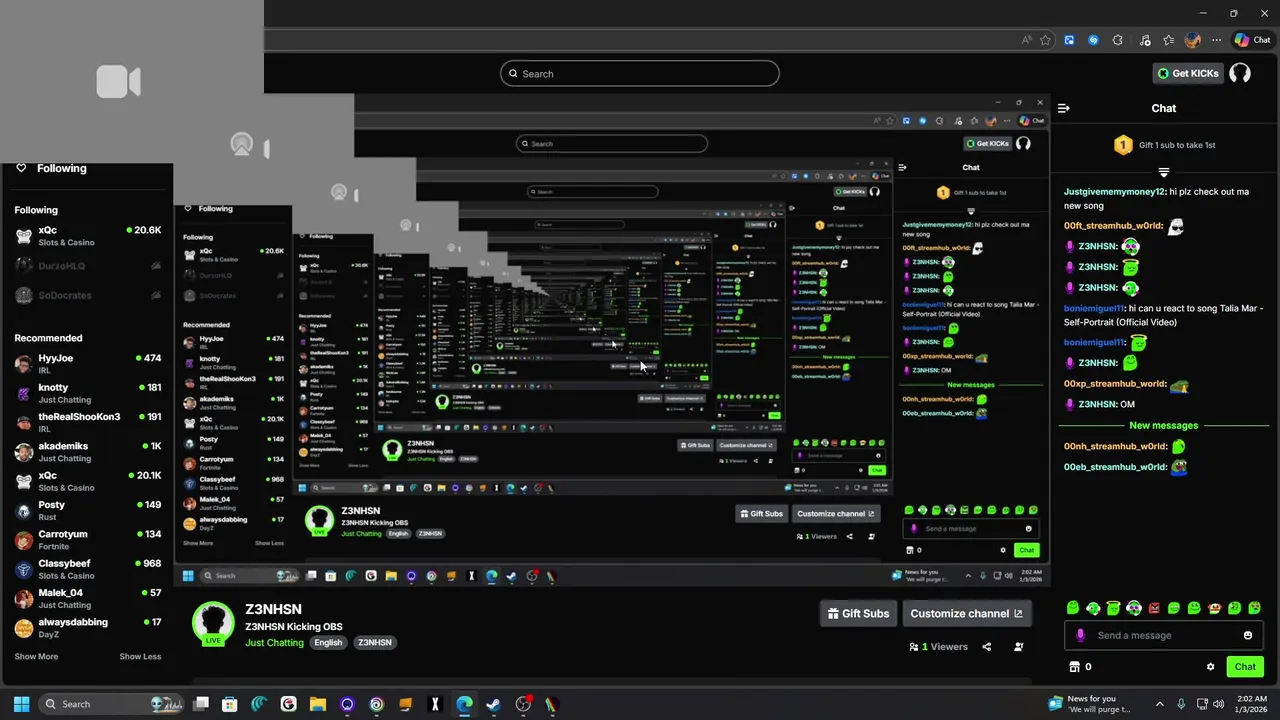Open the offline DurzoHLQ channel in Following
1280x720 pixels.
[x=87, y=266]
